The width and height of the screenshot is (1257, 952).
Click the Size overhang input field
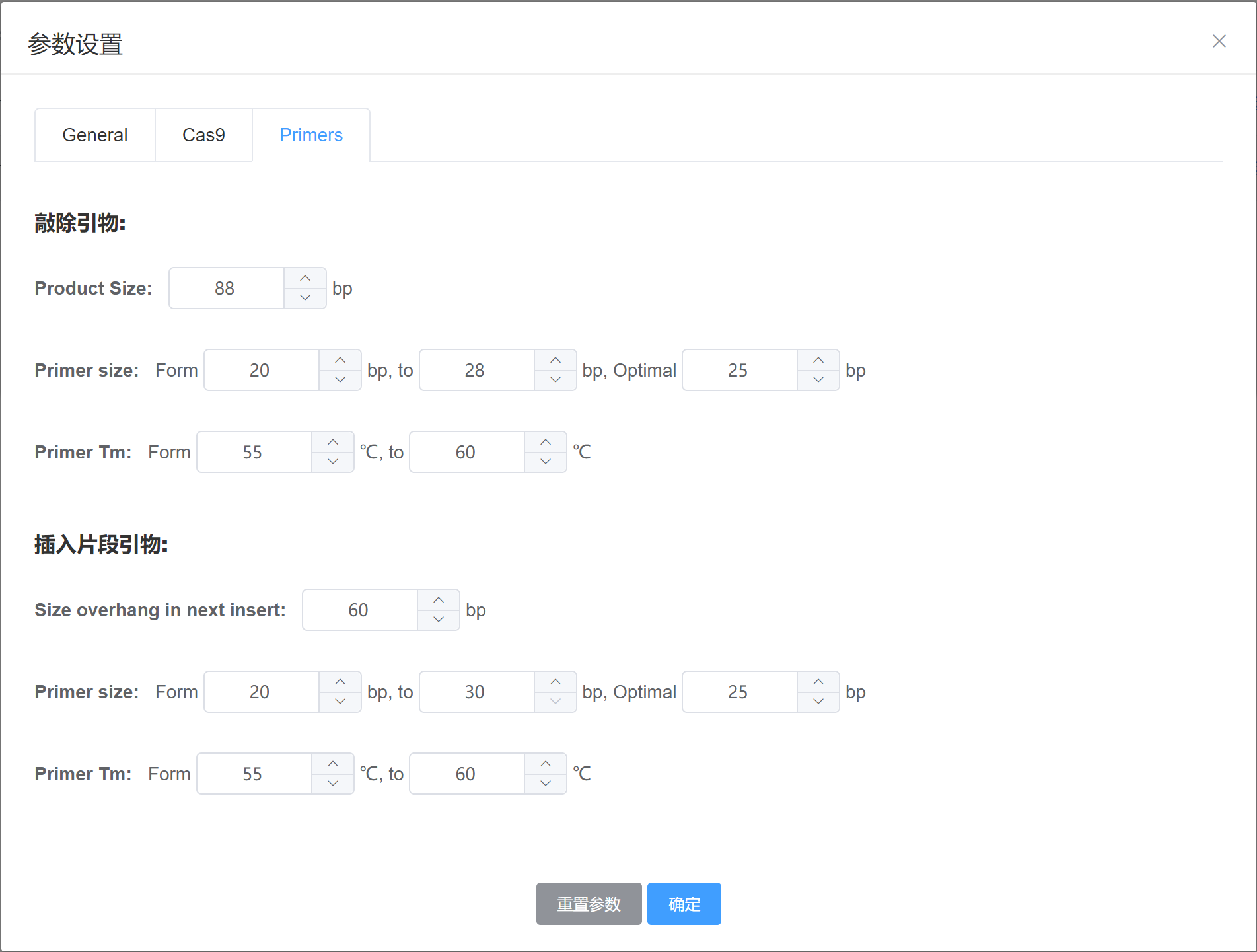pyautogui.click(x=360, y=610)
